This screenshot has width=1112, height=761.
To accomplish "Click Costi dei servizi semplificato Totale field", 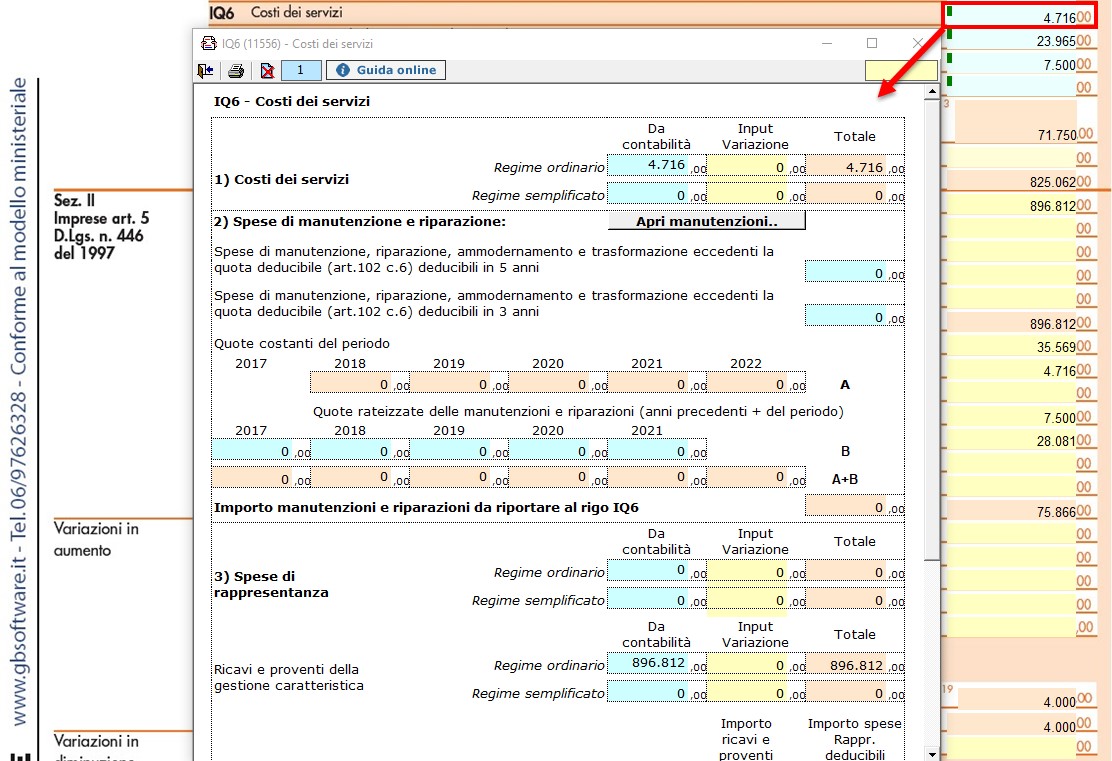I will click(x=855, y=194).
